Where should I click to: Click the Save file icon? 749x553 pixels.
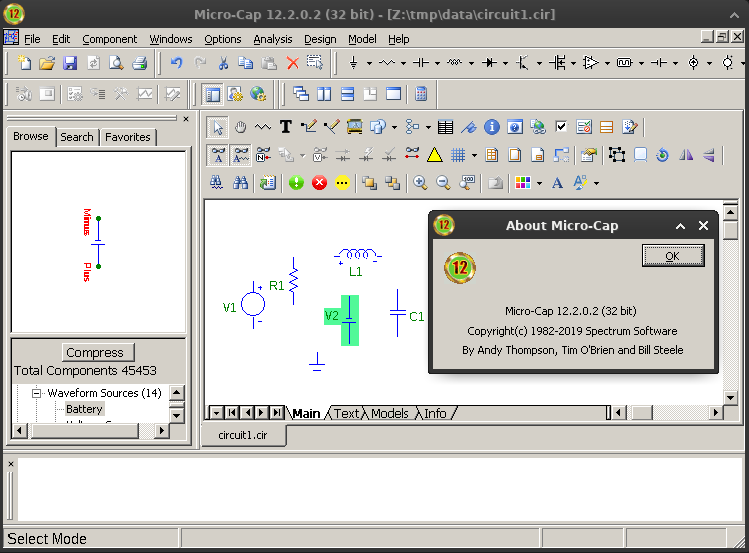(70, 63)
